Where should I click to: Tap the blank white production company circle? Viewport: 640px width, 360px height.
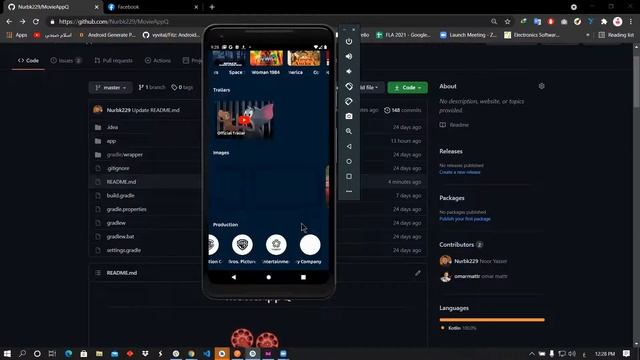tap(310, 245)
